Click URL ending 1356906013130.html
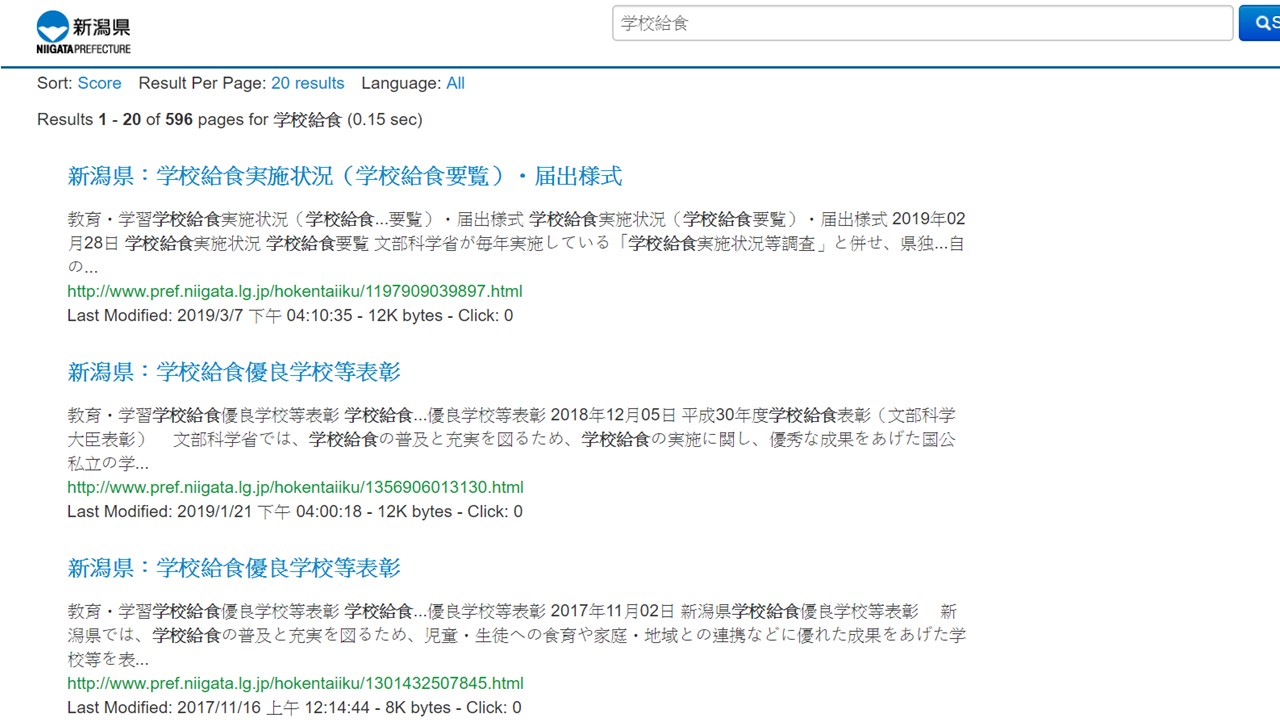This screenshot has width=1280, height=720. click(295, 487)
